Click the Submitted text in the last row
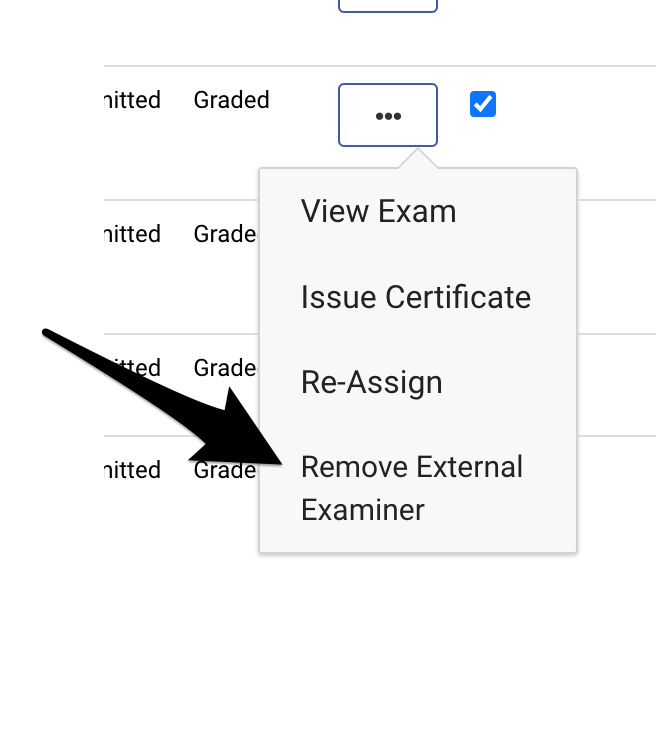This screenshot has height=736, width=656. (133, 470)
